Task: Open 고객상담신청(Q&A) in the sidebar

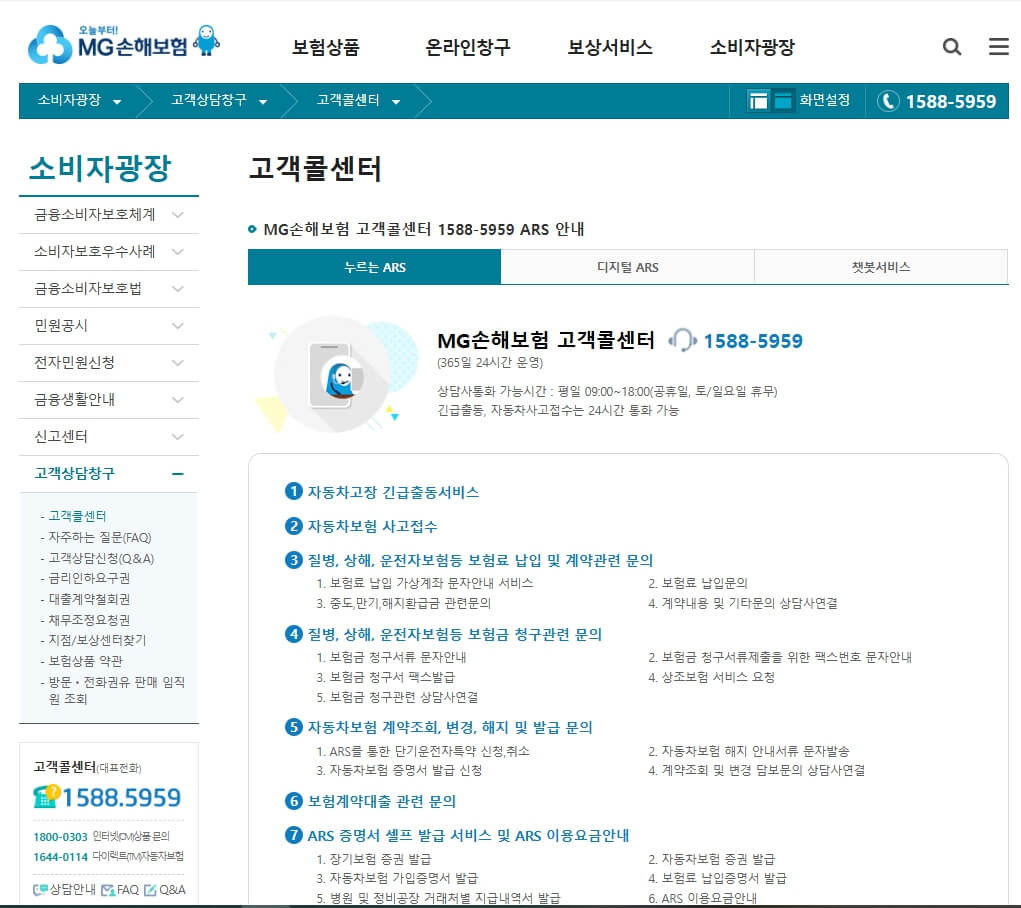Action: [101, 558]
